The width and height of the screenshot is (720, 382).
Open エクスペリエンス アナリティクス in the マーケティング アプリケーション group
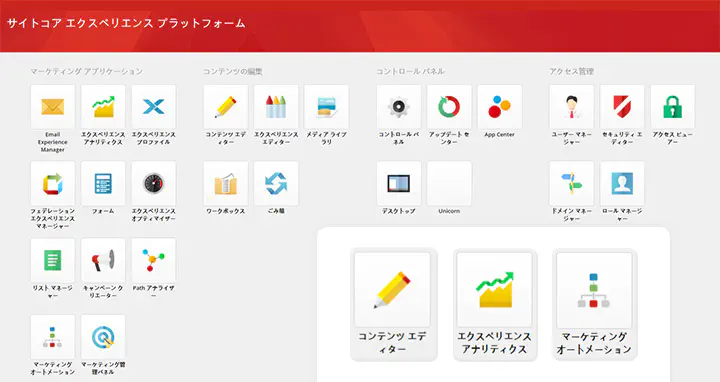coord(103,107)
